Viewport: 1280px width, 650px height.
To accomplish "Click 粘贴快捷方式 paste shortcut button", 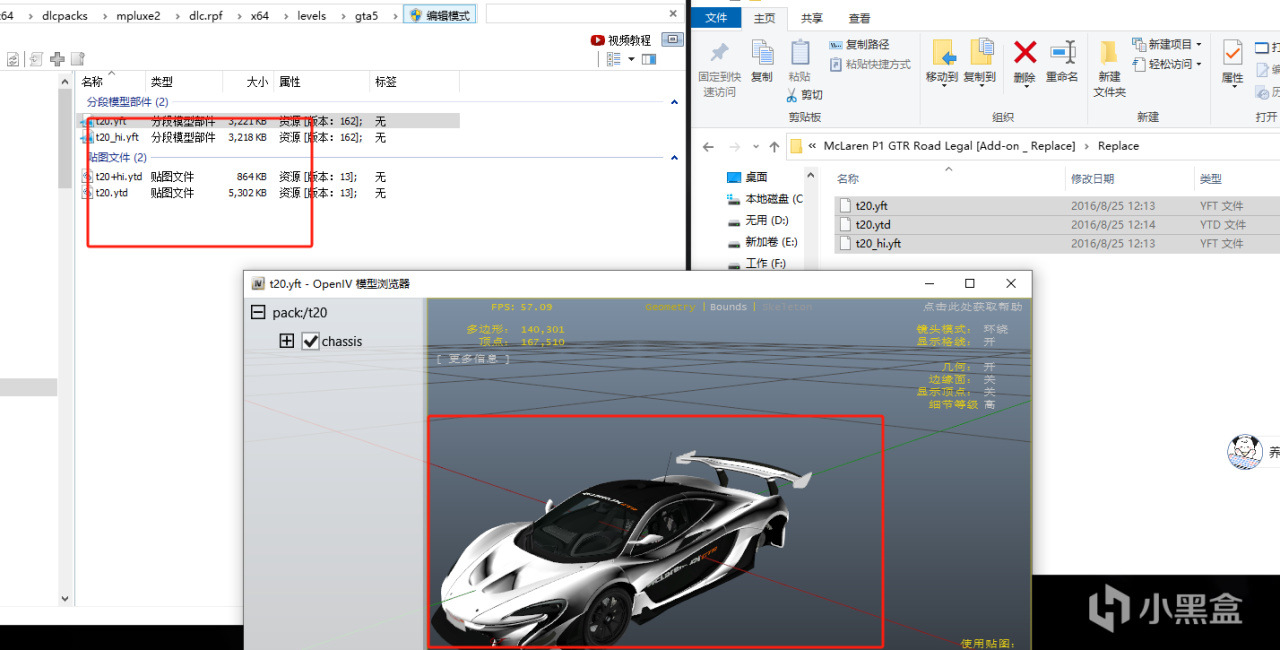I will click(x=870, y=64).
